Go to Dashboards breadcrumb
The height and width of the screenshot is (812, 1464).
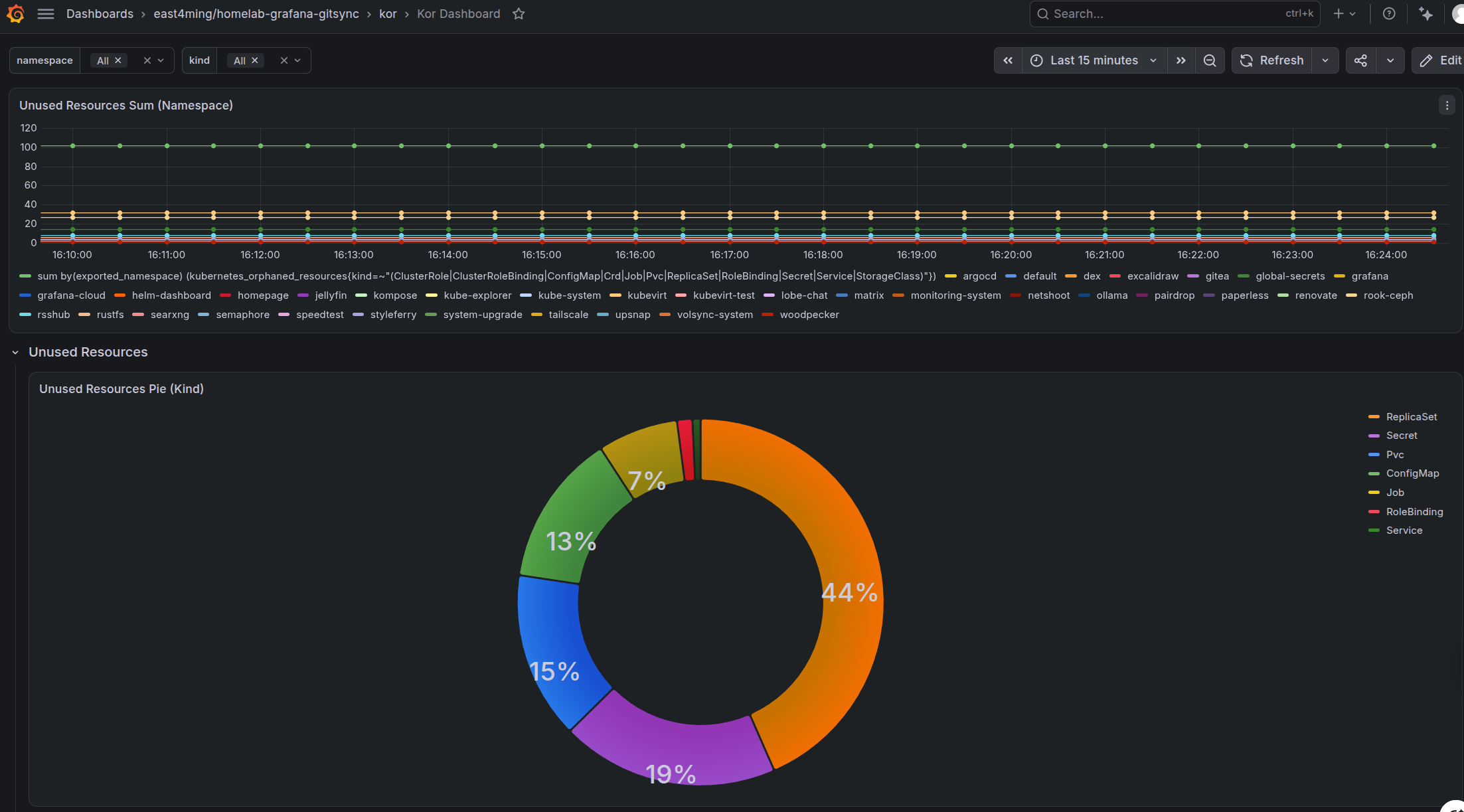(x=100, y=14)
